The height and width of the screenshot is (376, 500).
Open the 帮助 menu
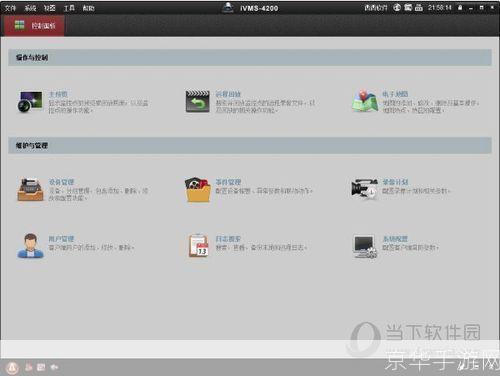[x=89, y=8]
